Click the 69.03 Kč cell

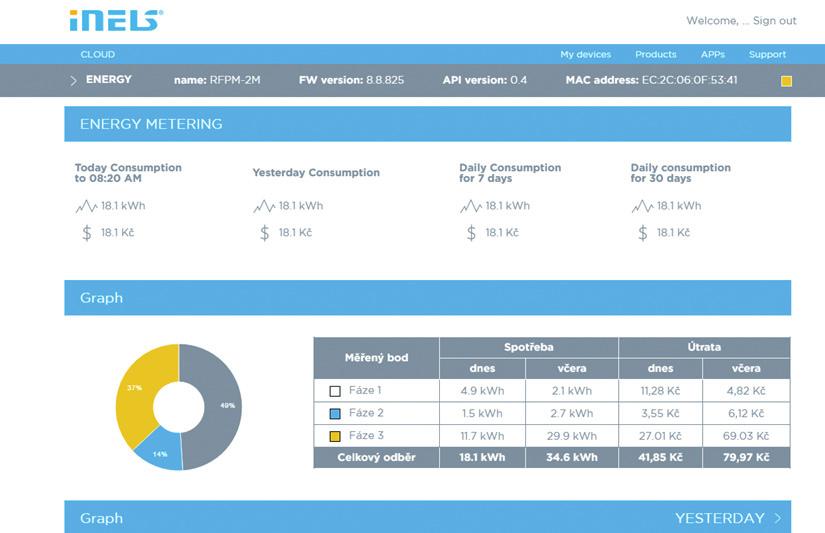(746, 436)
